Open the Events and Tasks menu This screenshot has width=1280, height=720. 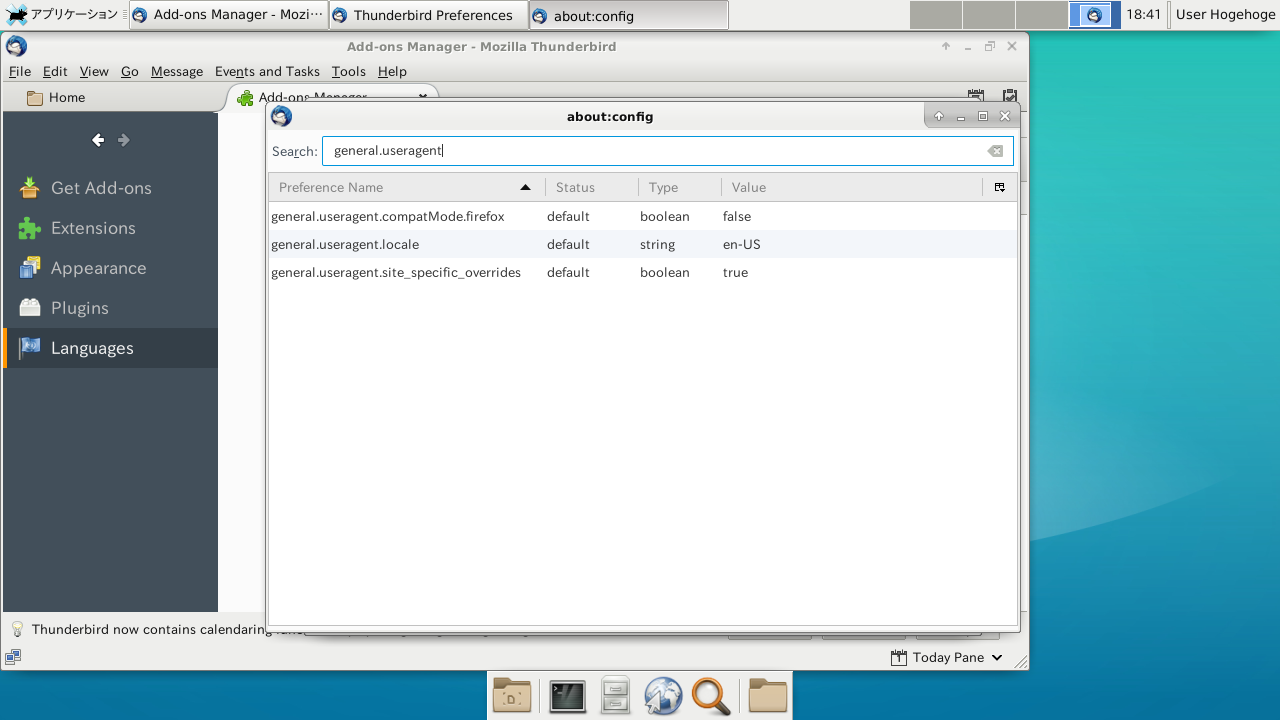tap(267, 71)
